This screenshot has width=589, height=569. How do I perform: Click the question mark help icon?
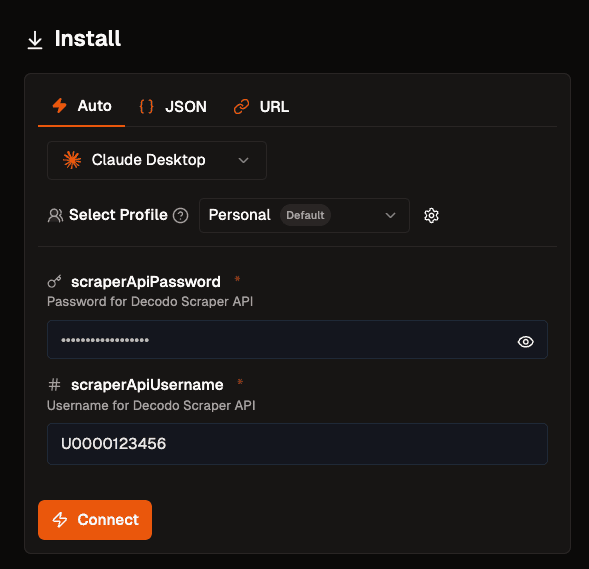click(x=180, y=216)
